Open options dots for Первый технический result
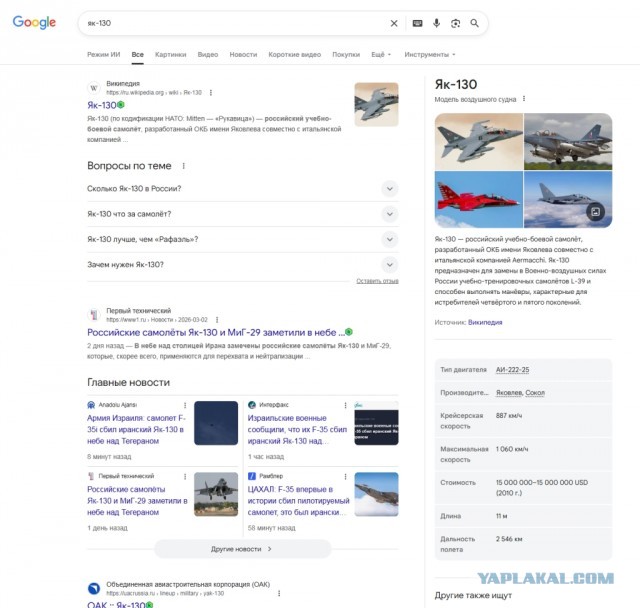 [x=217, y=320]
